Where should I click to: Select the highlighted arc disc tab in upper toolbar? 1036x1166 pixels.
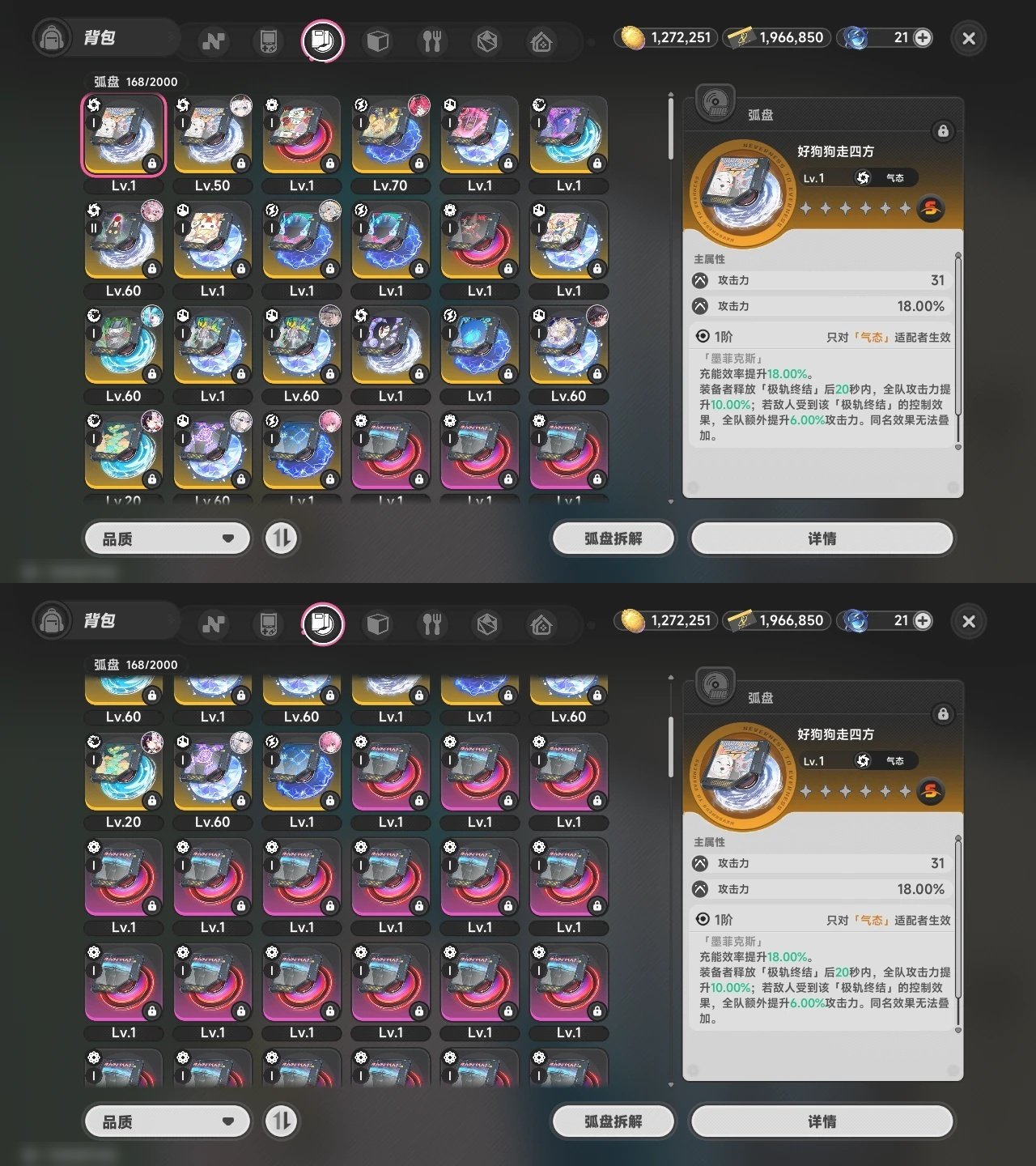(x=323, y=40)
